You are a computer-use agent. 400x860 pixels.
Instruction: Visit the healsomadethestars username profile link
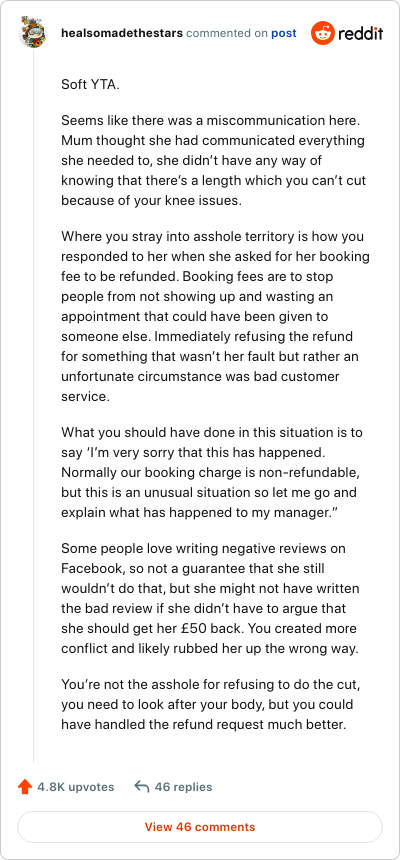coord(122,33)
